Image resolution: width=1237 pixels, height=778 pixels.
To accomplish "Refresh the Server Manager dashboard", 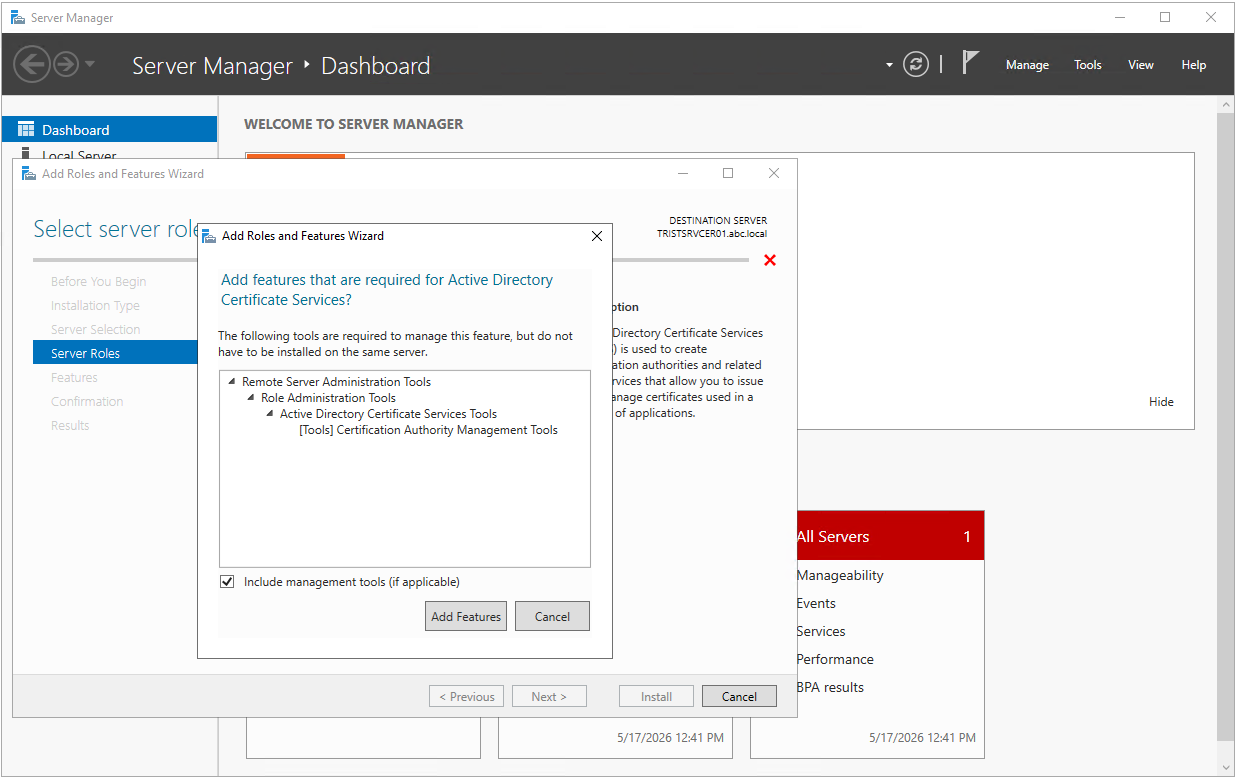I will tap(916, 64).
